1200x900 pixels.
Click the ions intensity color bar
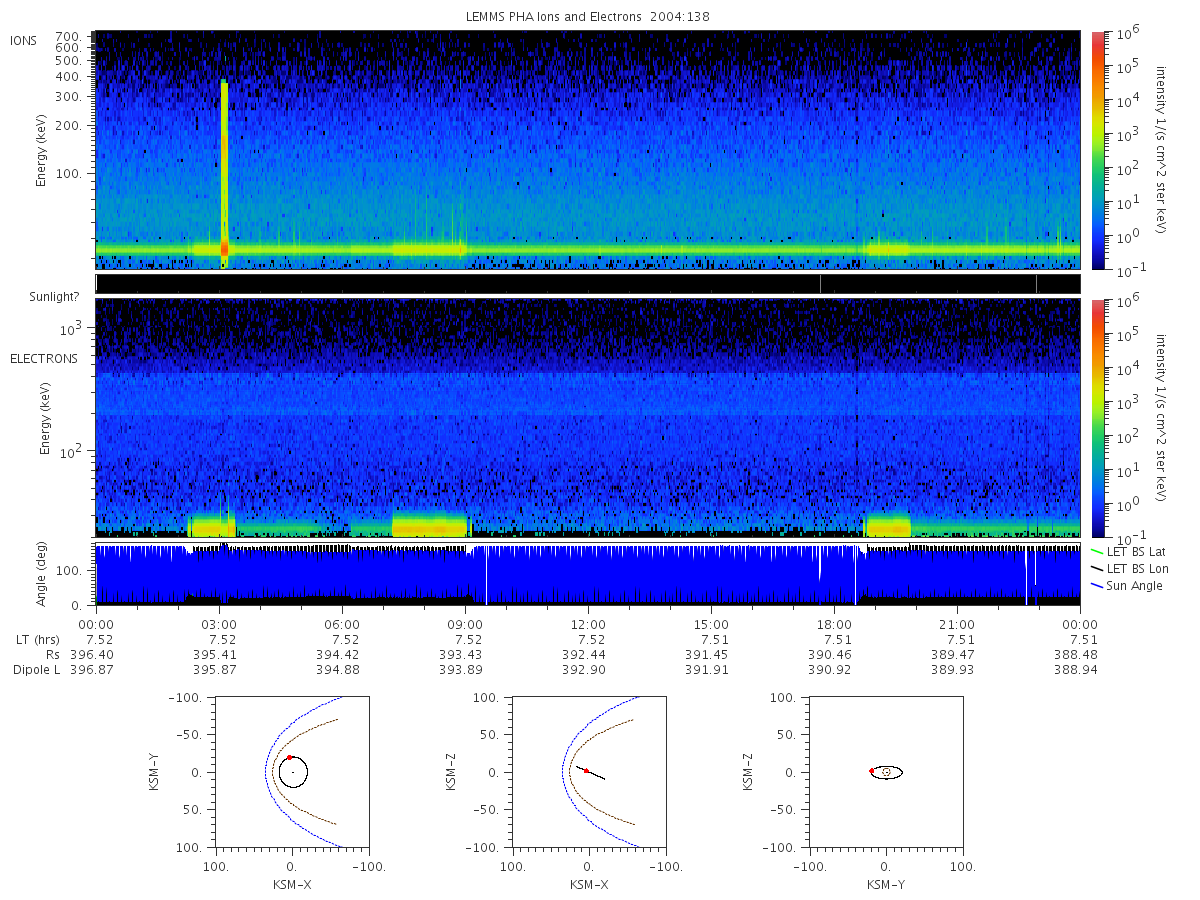pos(1097,150)
